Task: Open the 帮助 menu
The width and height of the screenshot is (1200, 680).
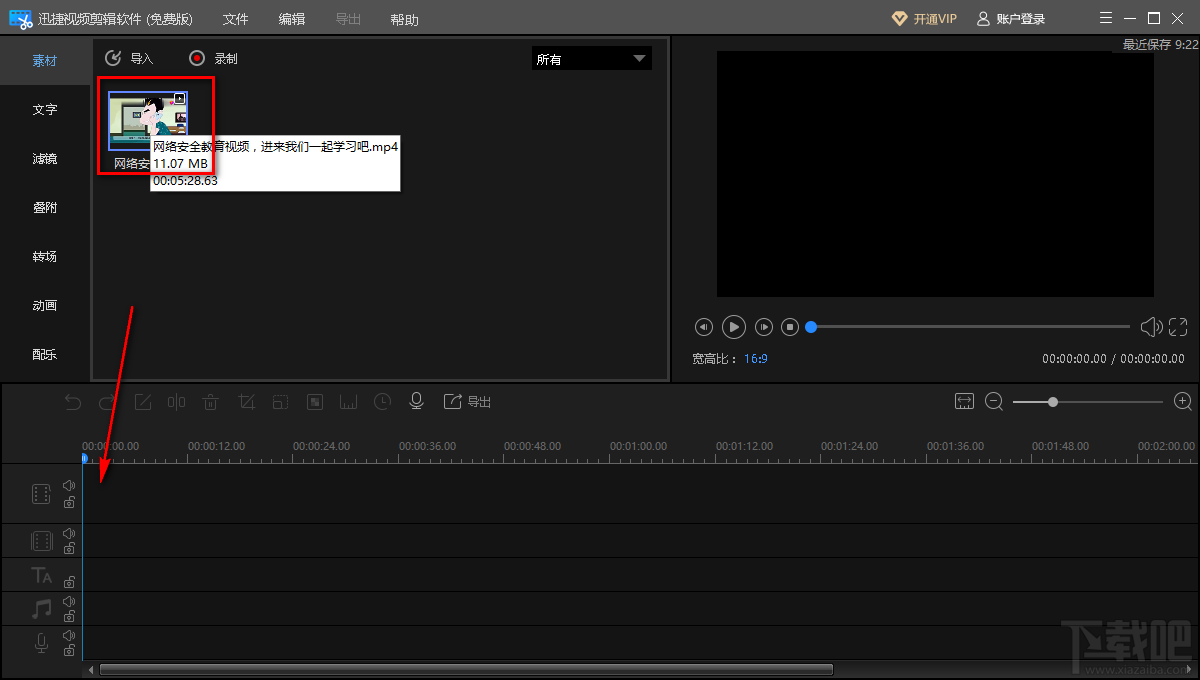Action: (x=404, y=19)
